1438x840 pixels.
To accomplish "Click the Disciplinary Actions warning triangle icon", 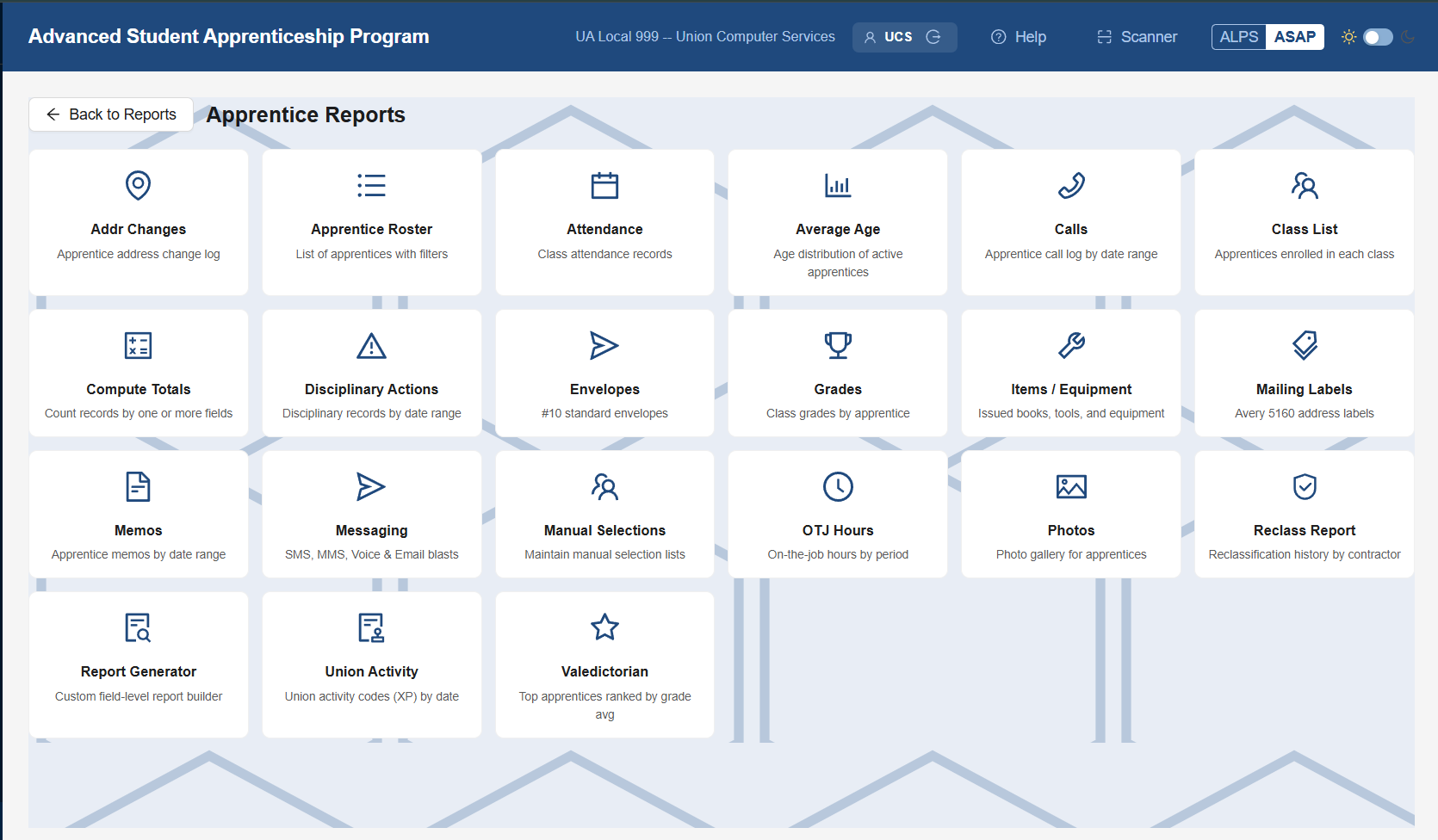I will 372,345.
